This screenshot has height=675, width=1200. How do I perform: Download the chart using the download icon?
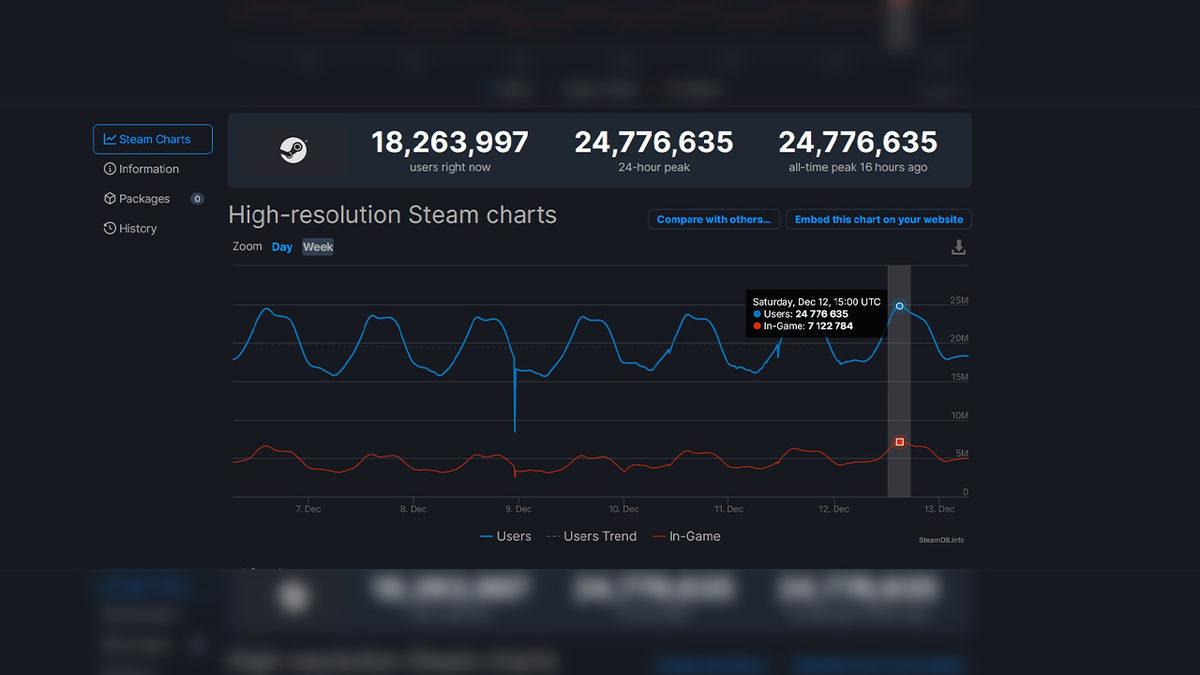point(958,245)
